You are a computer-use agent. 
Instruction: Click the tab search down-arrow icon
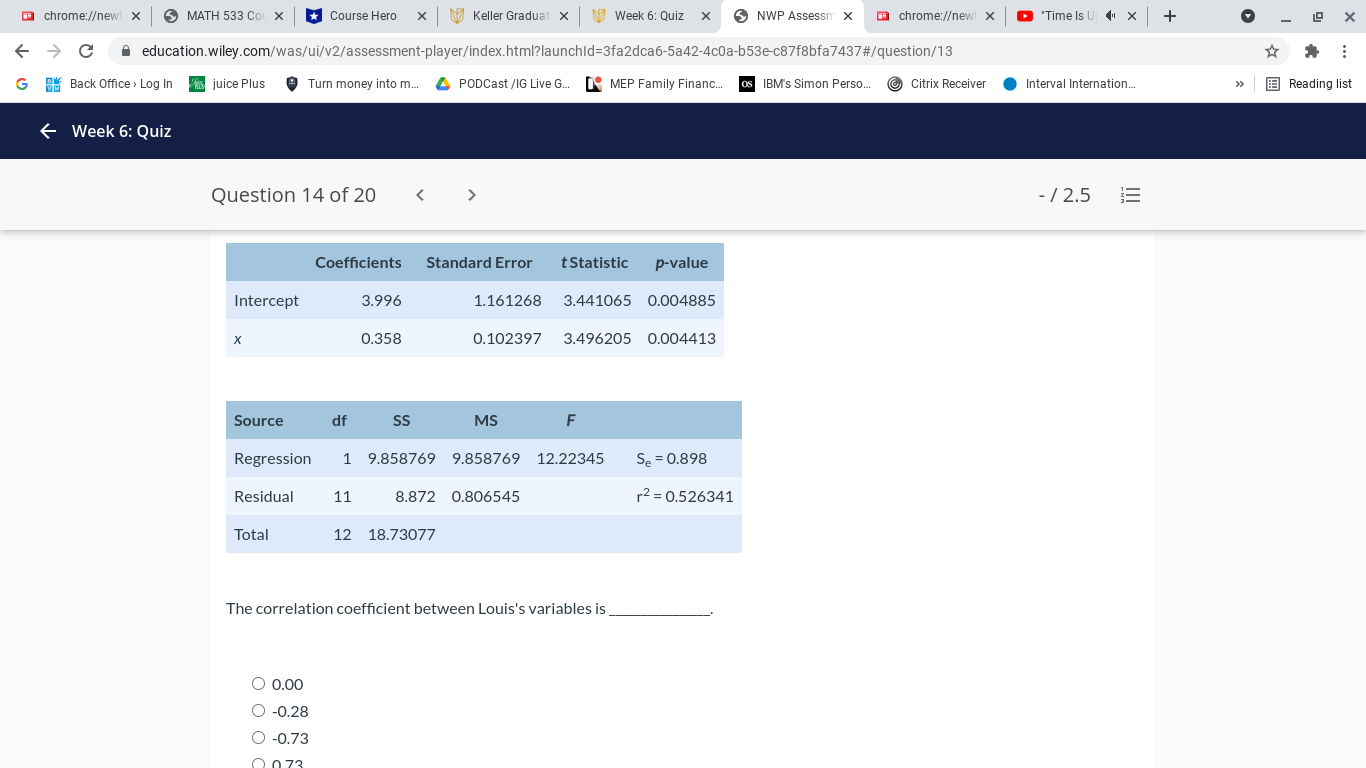pyautogui.click(x=1247, y=16)
